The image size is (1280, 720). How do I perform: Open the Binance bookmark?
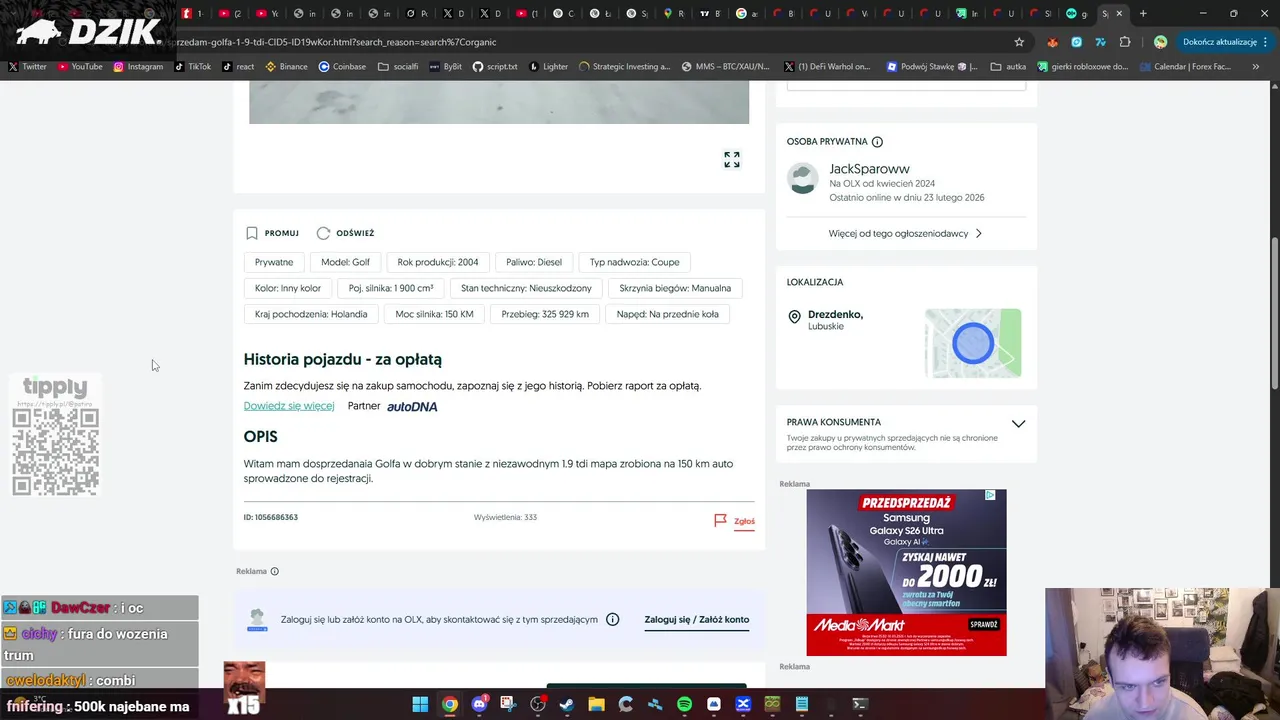point(286,66)
